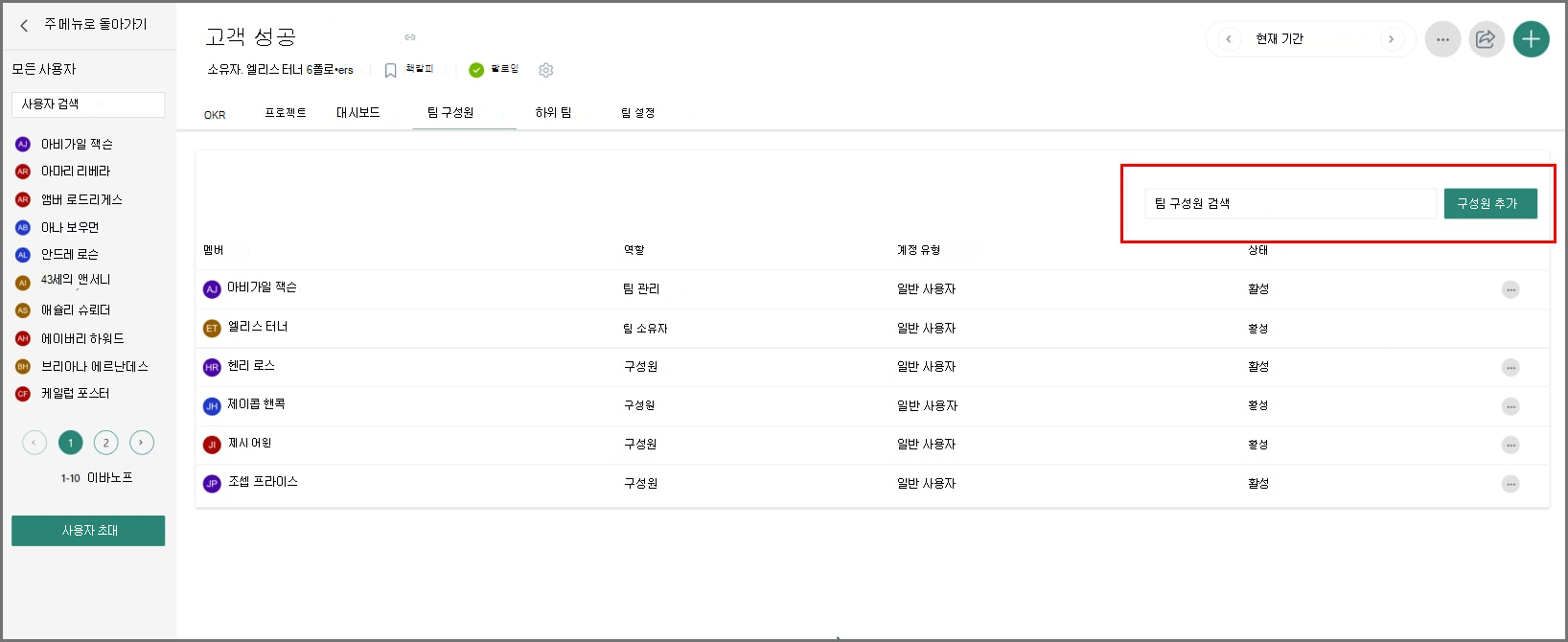1568x642 pixels.
Task: Select 애슐리 슈뢰더 in user list
Action: (x=76, y=310)
